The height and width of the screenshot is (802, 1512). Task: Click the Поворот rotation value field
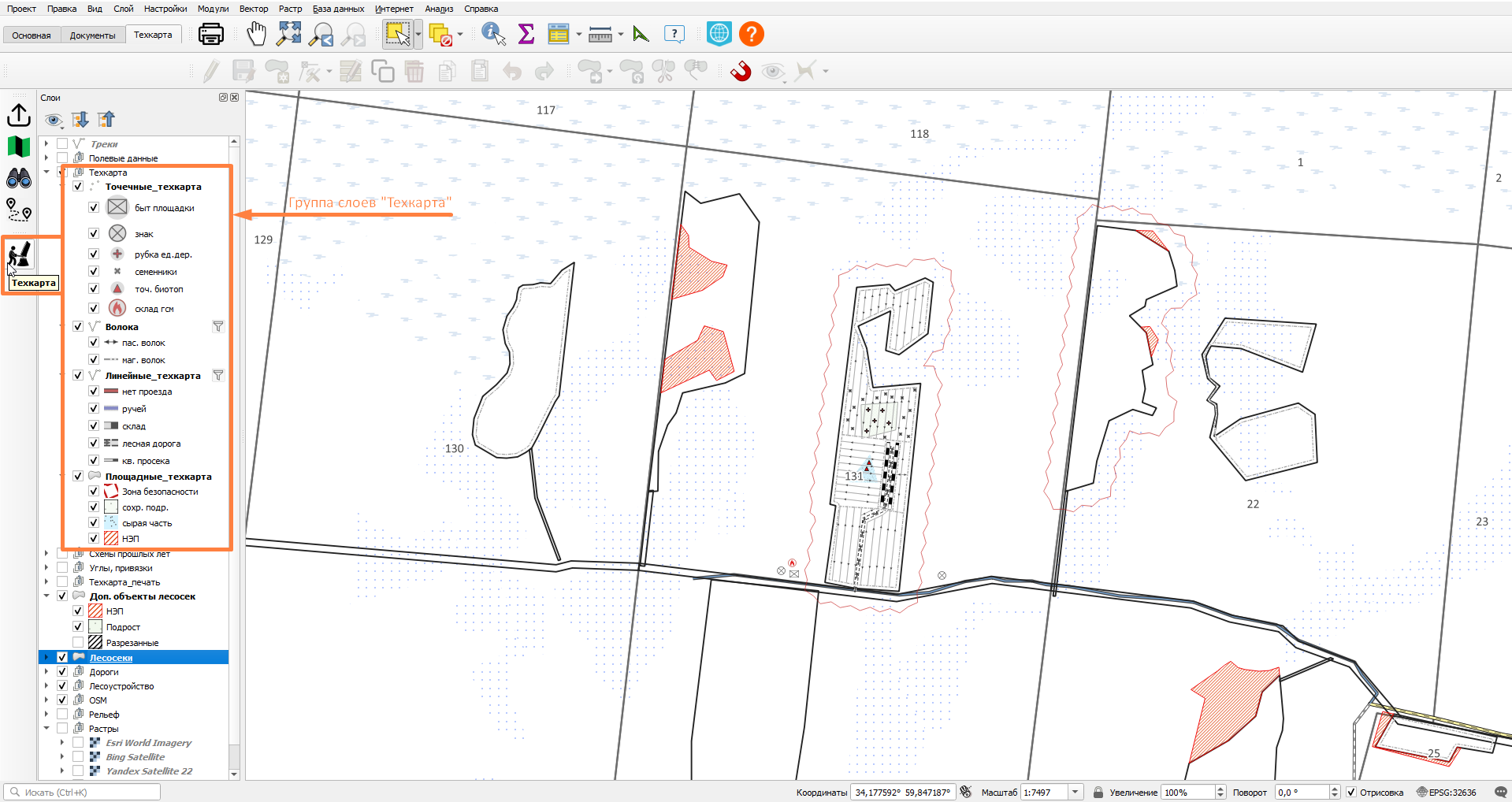[x=1302, y=792]
